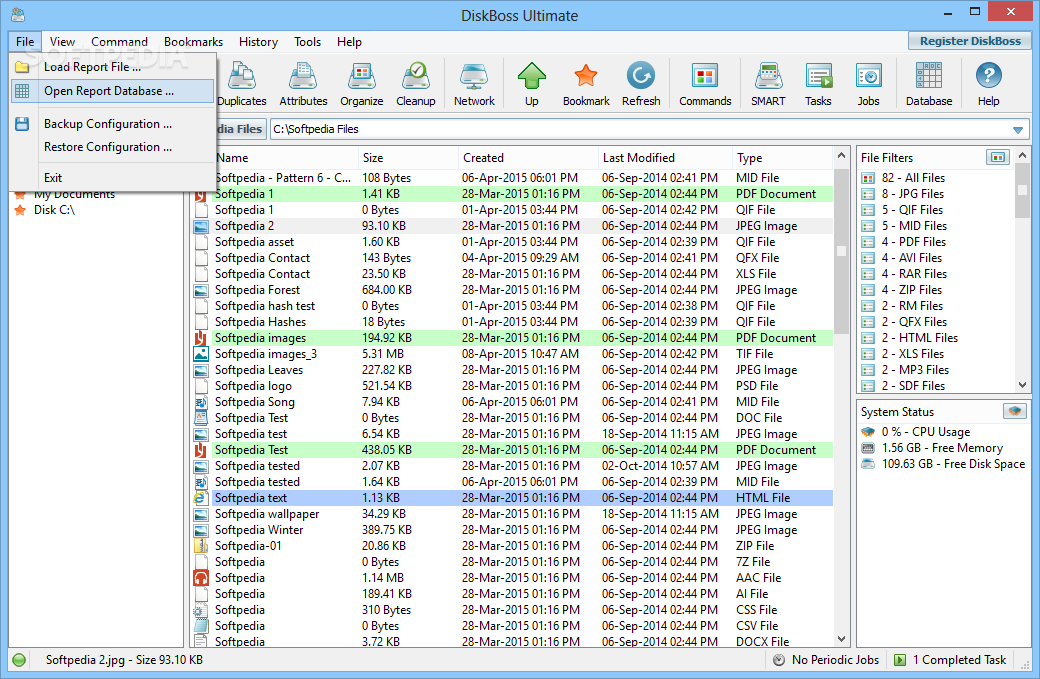Image resolution: width=1040 pixels, height=679 pixels.
Task: Click '109.63 GB - Free Disk Space' status
Action: 953,463
